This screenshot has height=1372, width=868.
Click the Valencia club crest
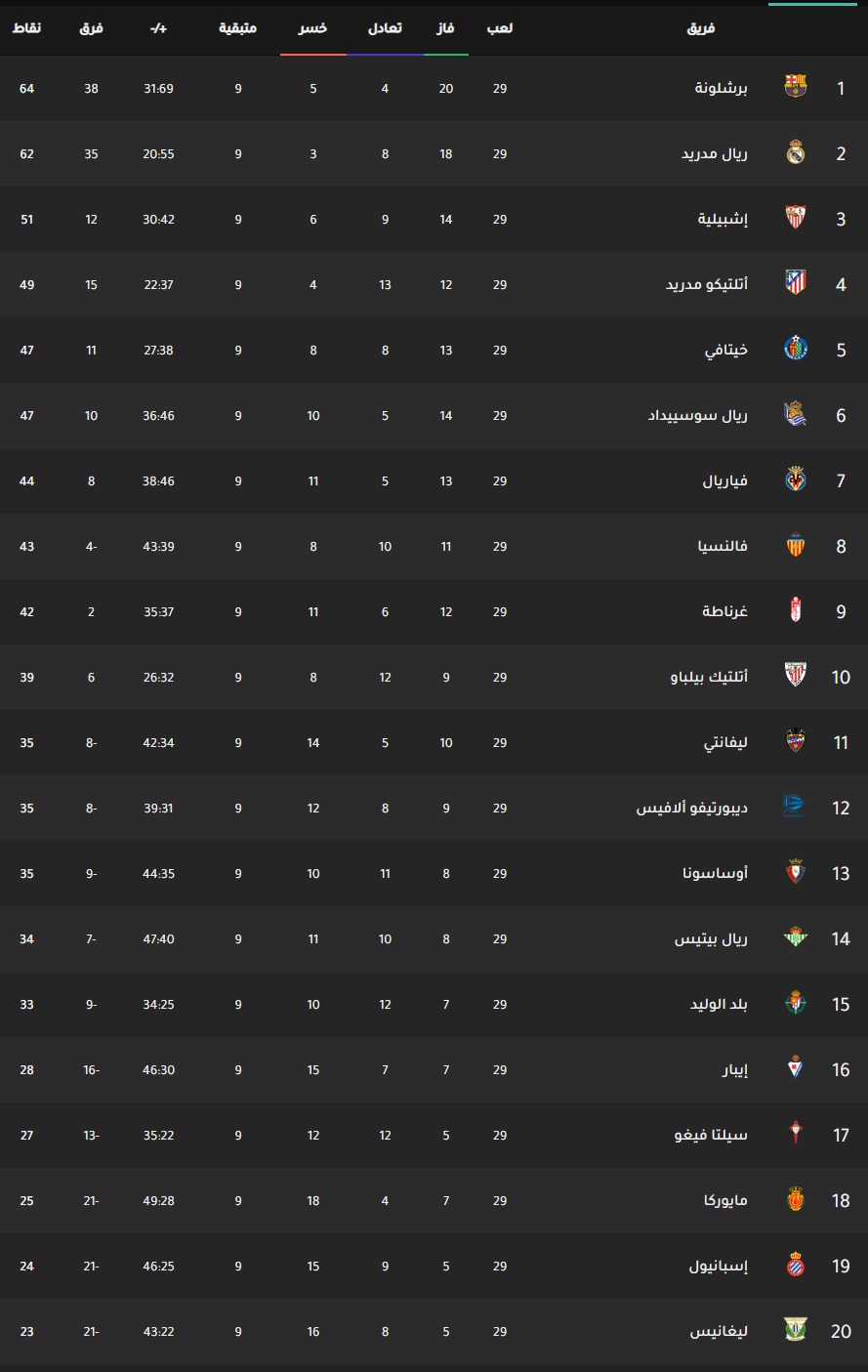click(796, 546)
